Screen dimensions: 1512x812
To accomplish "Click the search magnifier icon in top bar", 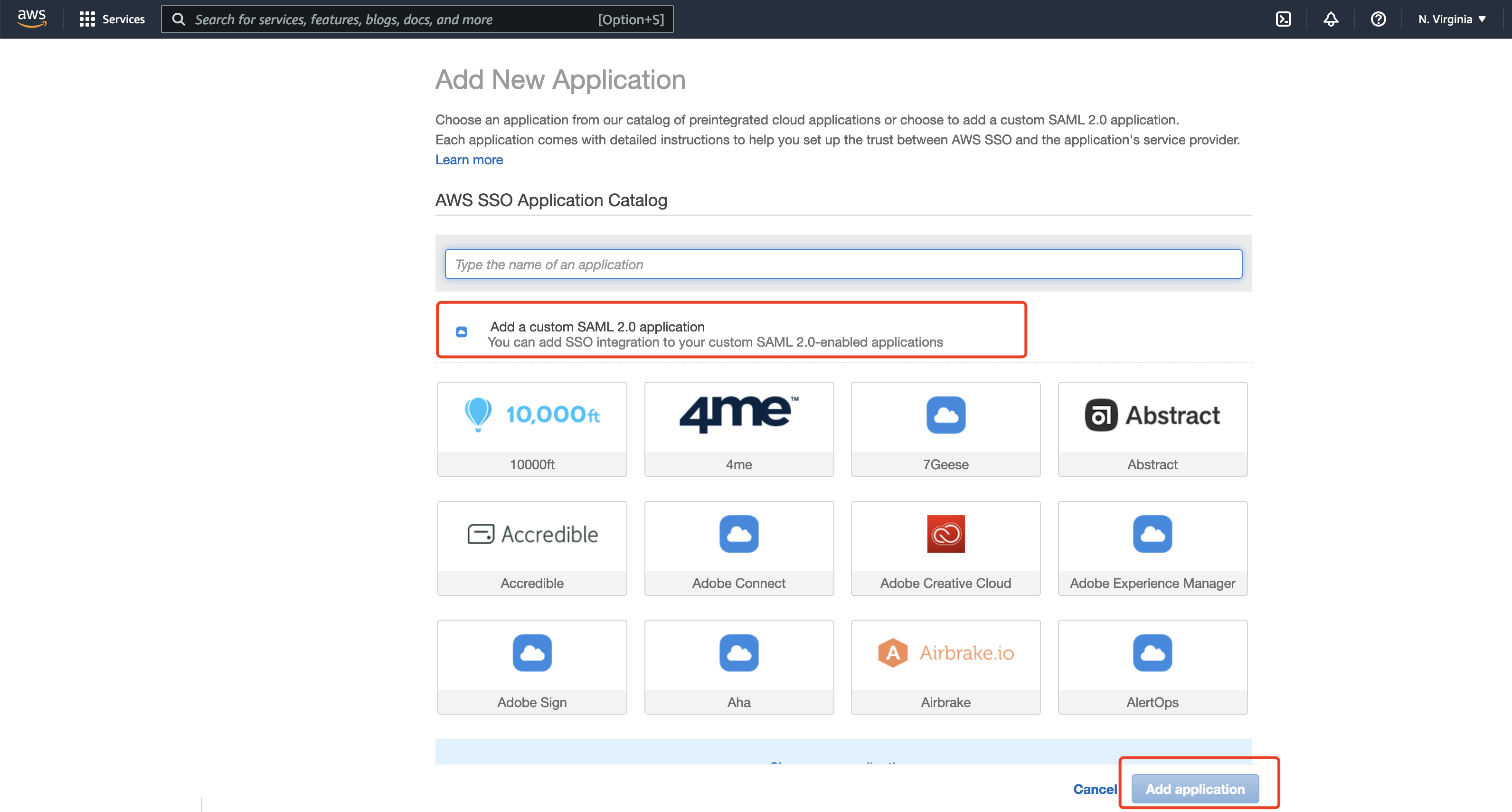I will pos(179,19).
